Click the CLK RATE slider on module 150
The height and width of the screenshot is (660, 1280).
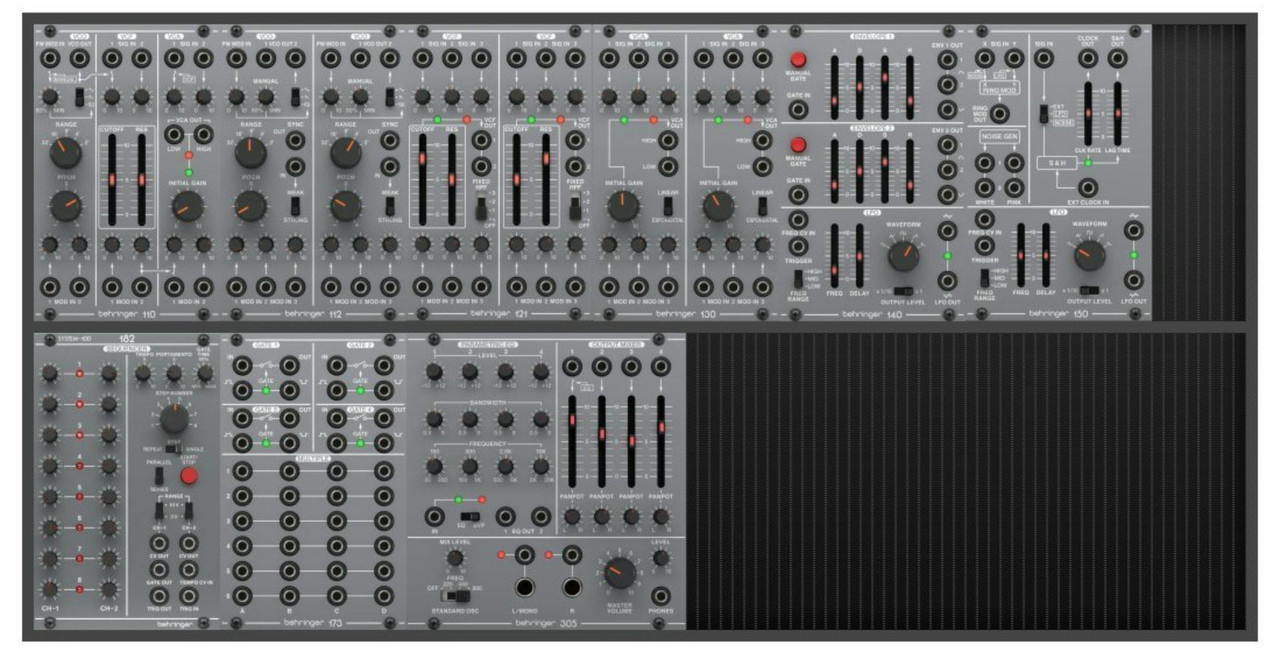point(1087,113)
